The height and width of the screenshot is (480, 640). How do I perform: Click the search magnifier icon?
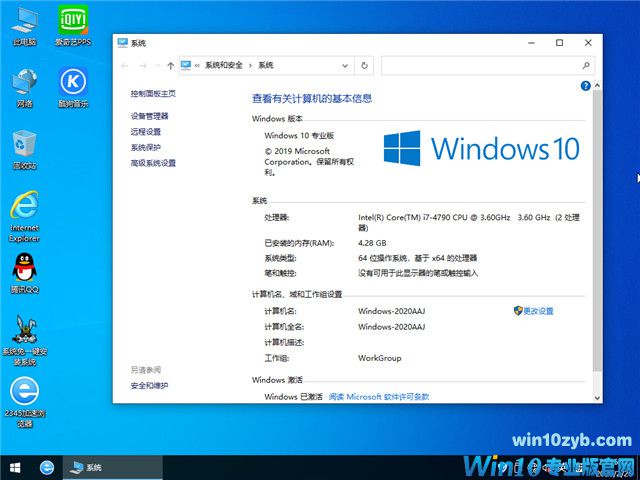point(586,65)
